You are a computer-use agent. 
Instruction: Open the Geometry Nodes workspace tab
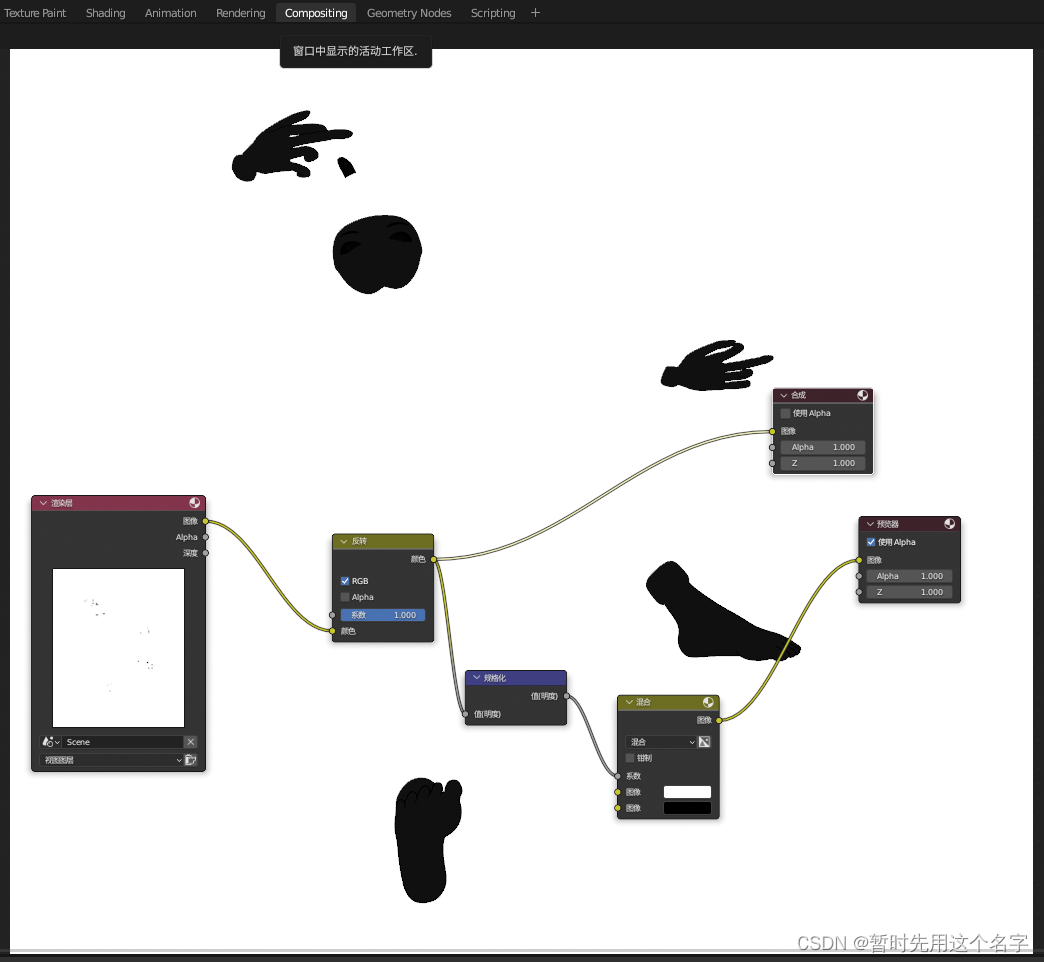click(x=409, y=13)
